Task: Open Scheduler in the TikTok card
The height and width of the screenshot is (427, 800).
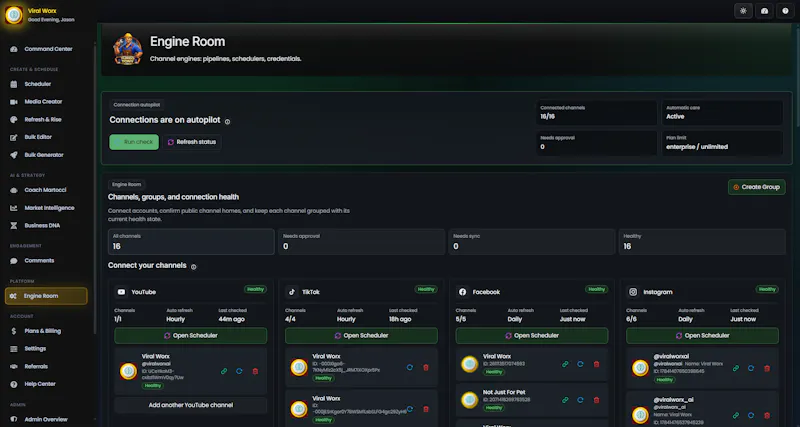Action: click(361, 336)
